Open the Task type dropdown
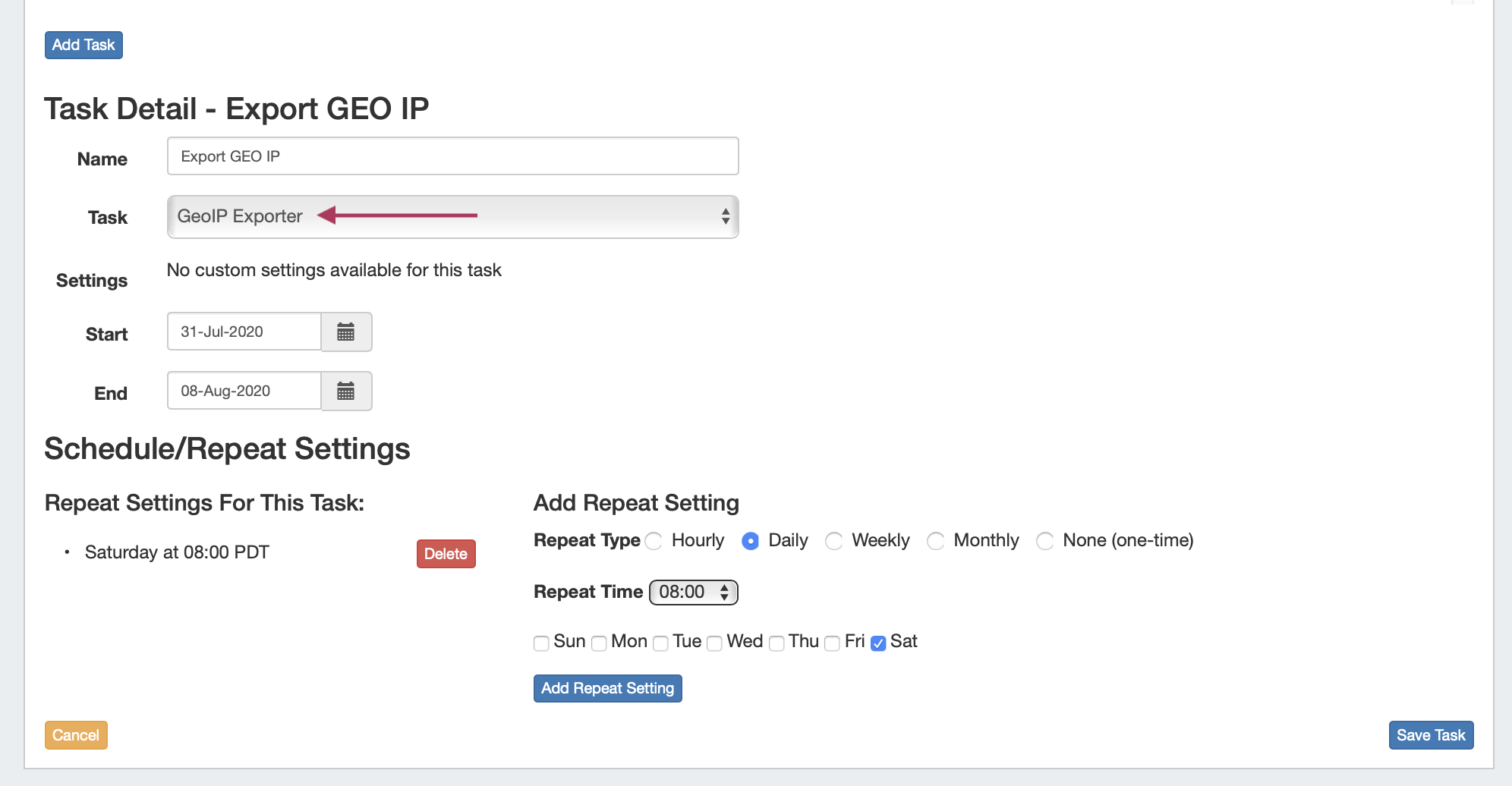Image resolution: width=1512 pixels, height=786 pixels. (x=452, y=217)
